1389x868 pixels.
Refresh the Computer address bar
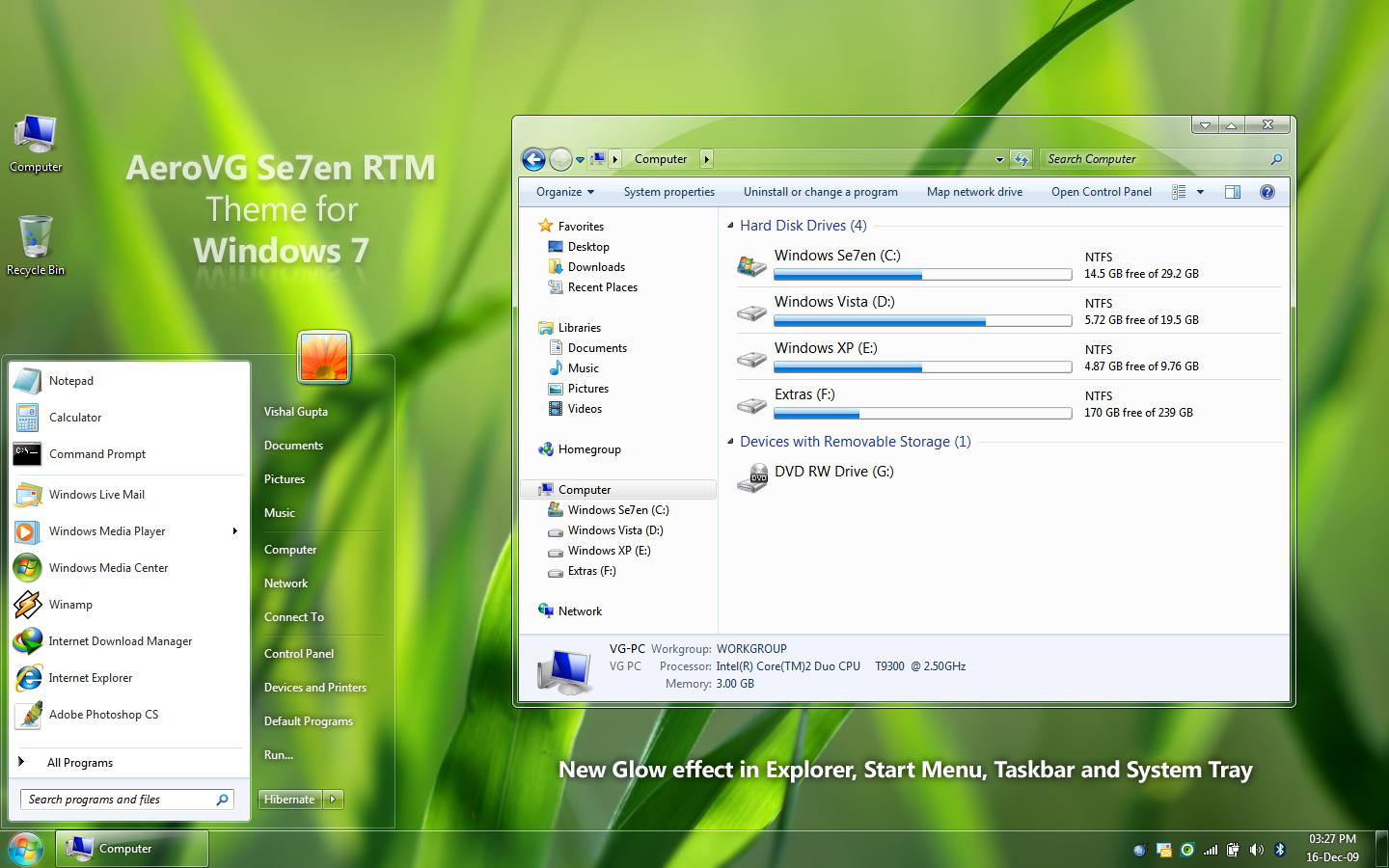pos(1021,159)
